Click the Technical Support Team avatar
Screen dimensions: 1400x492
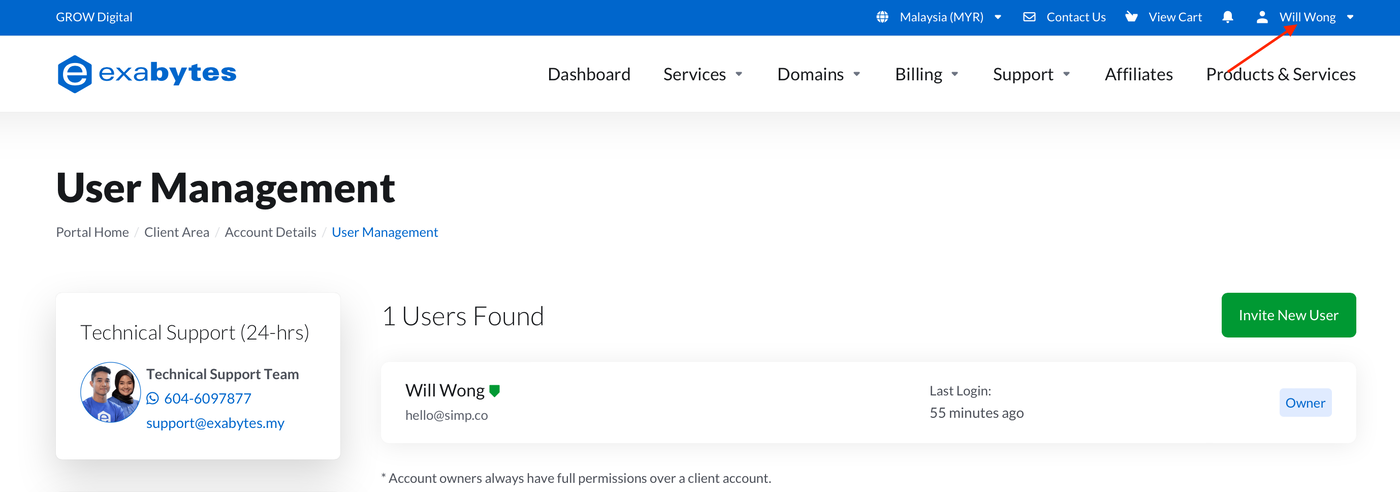[110, 392]
